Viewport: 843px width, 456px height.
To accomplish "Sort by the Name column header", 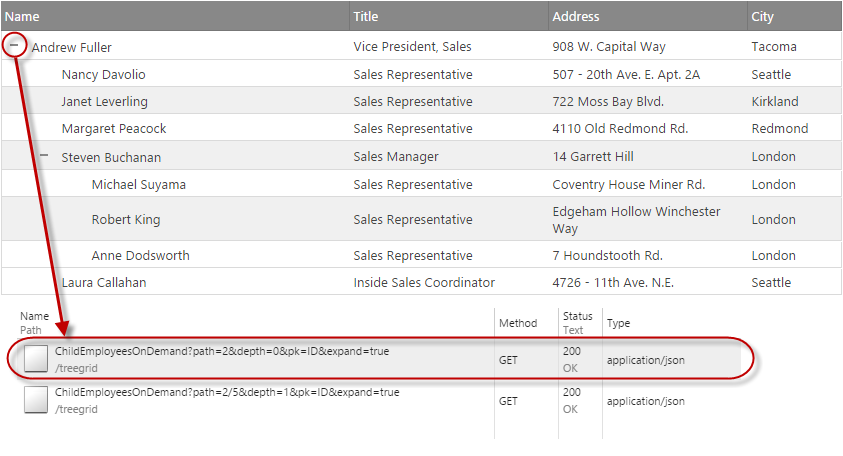I will (22, 16).
